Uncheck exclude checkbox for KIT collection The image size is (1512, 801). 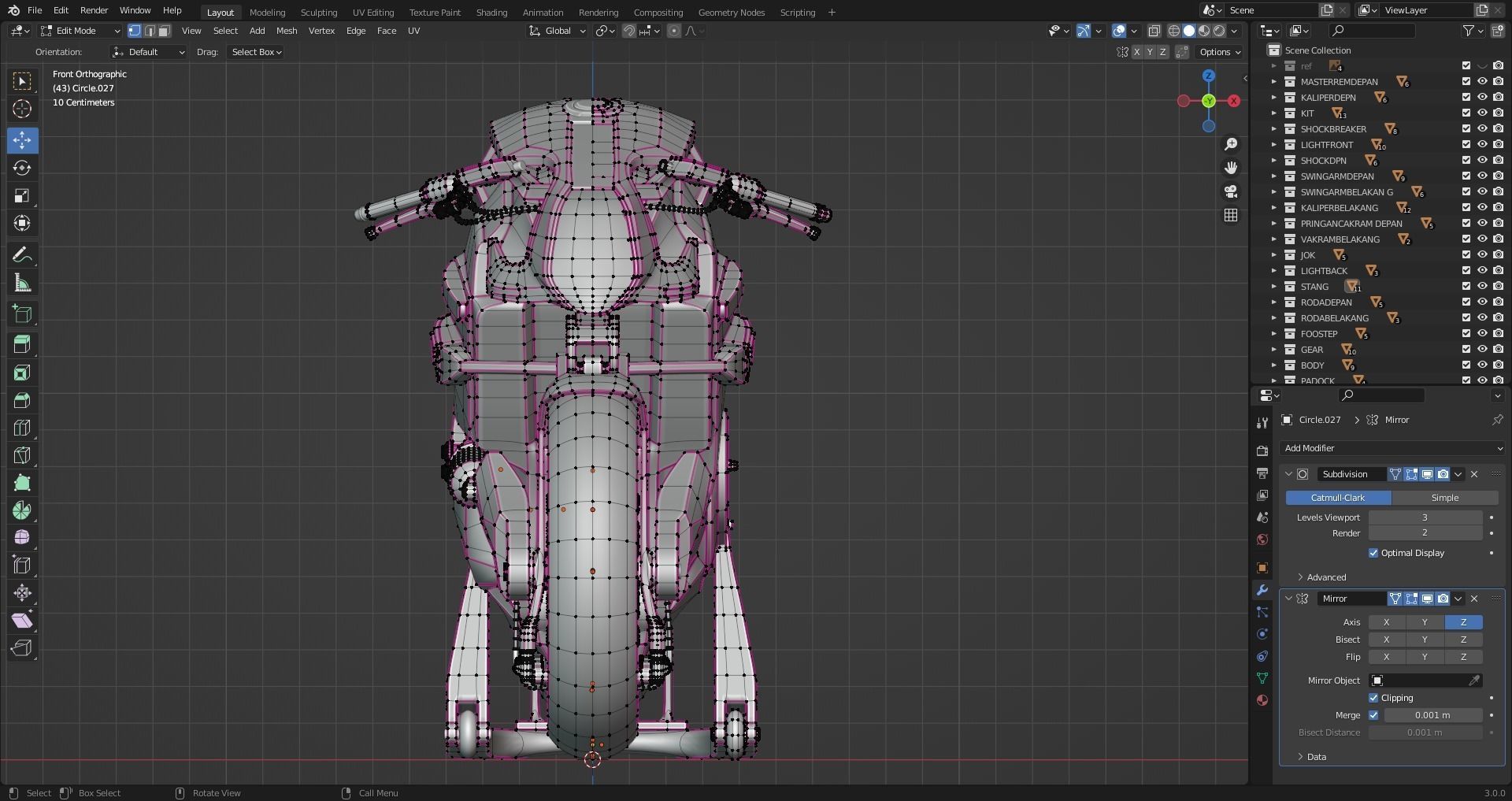point(1466,113)
